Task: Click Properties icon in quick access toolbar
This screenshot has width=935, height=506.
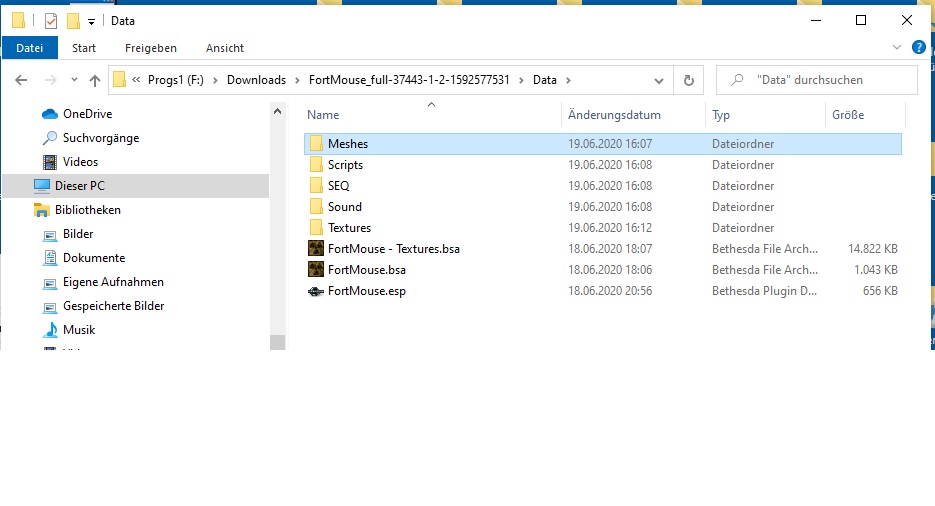Action: click(51, 21)
